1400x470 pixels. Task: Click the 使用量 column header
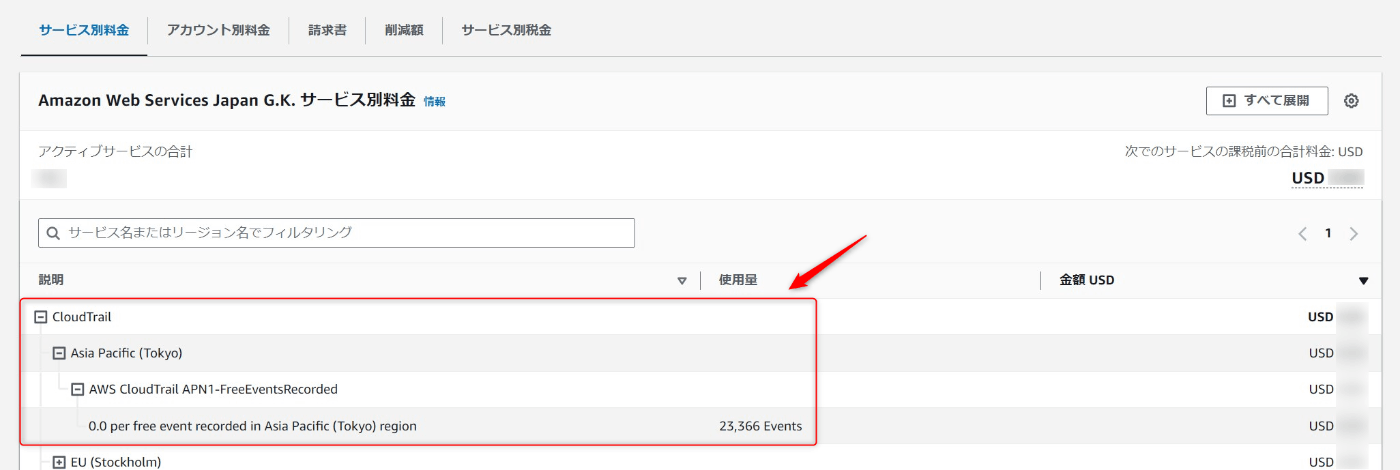click(x=738, y=280)
